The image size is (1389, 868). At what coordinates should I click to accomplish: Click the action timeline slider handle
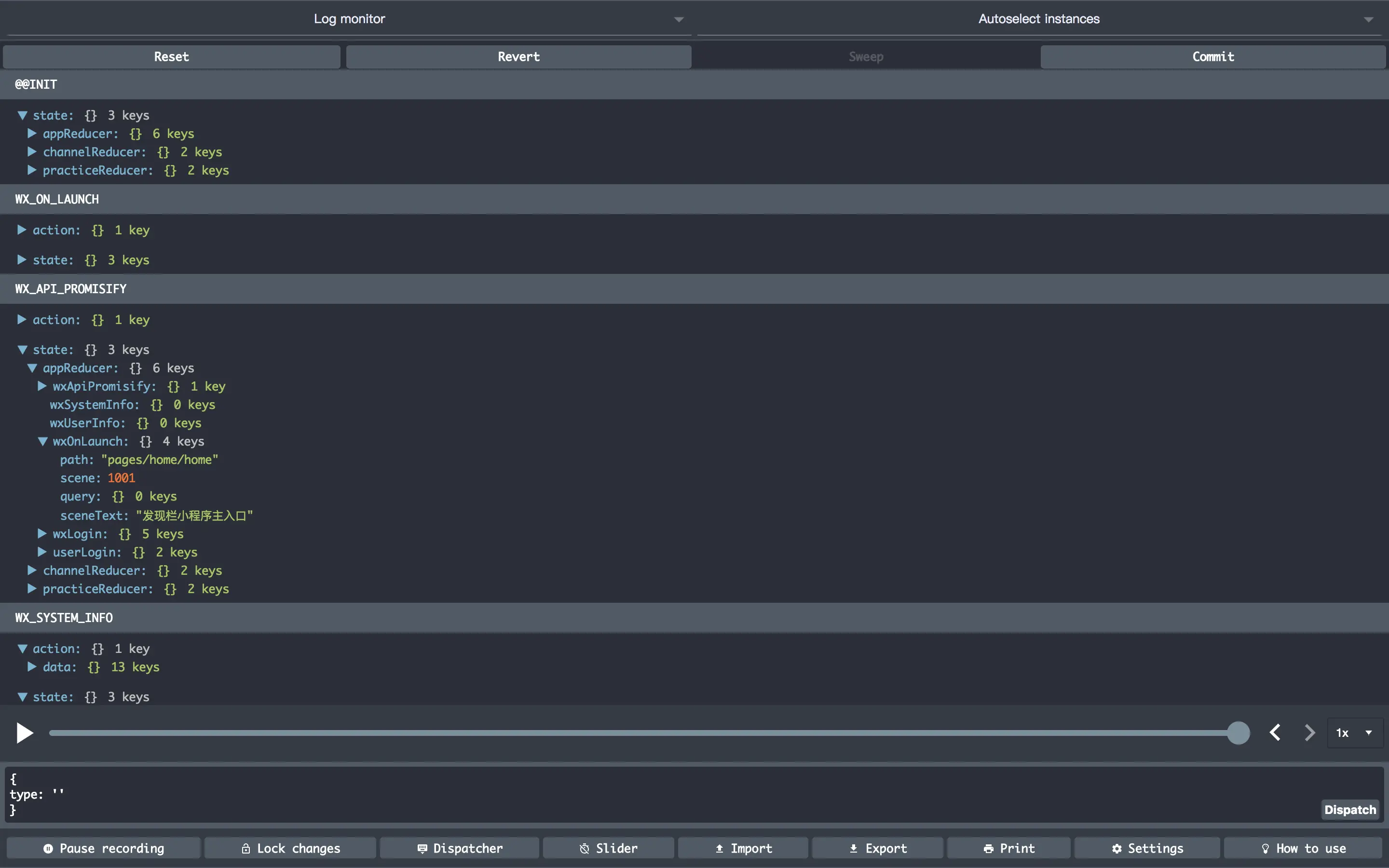[1238, 733]
